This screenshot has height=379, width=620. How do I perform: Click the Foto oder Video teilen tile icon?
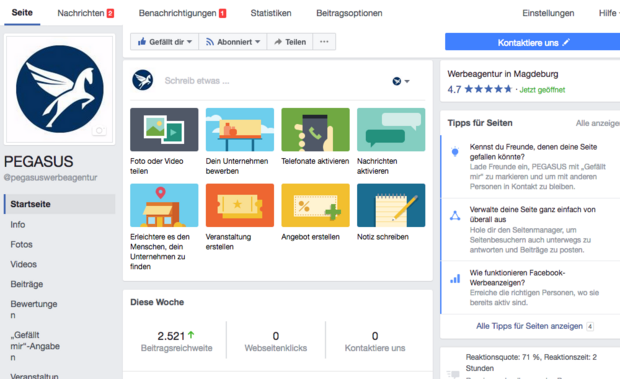(164, 130)
